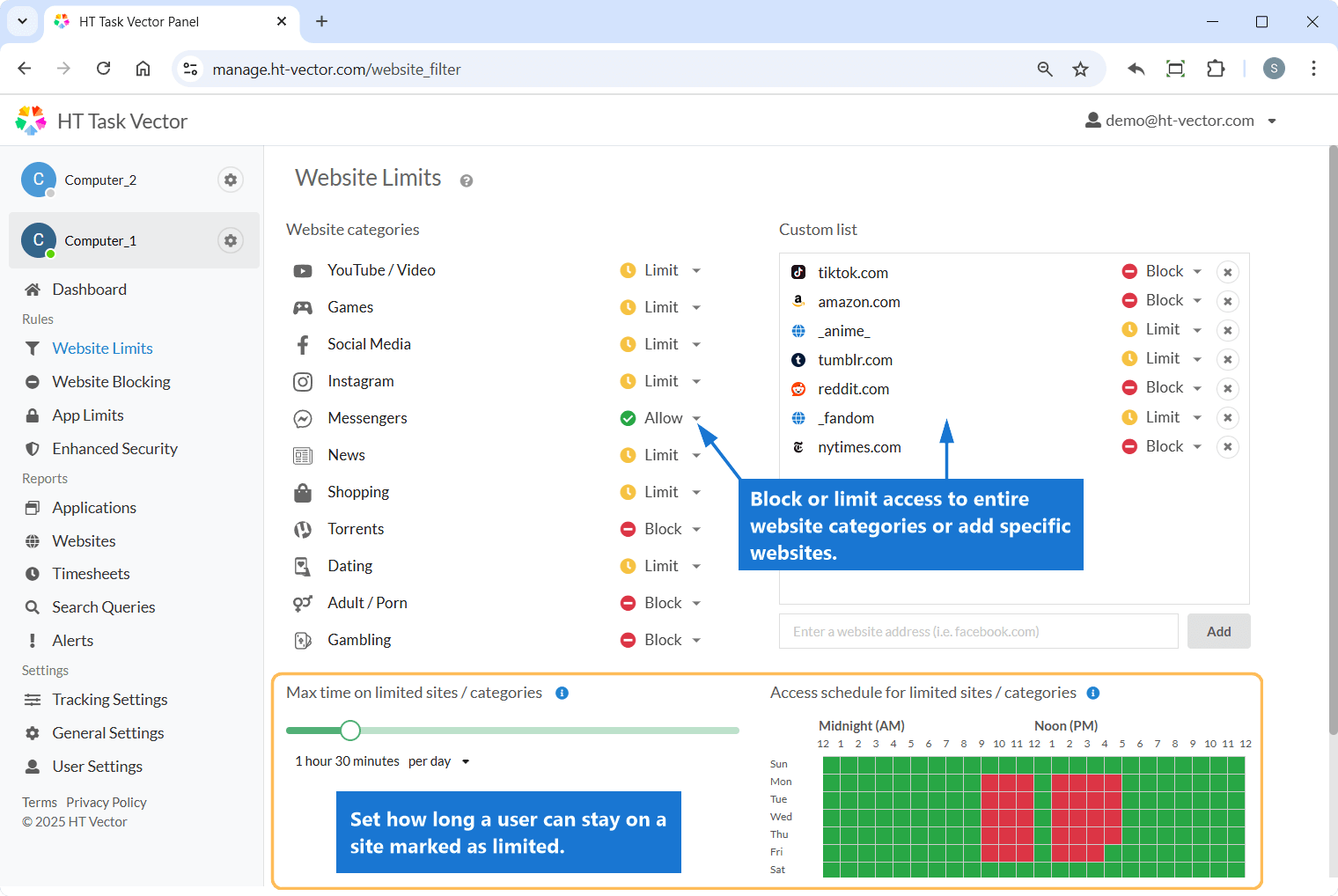The image size is (1338, 896).
Task: Remove tiktok.com from custom list
Action: (x=1227, y=272)
